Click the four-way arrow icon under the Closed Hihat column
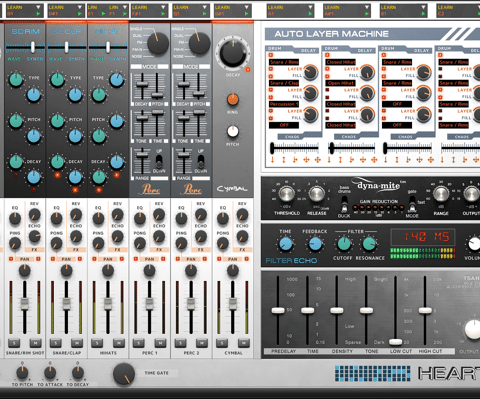The width and height of the screenshot is (480, 399). click(374, 160)
